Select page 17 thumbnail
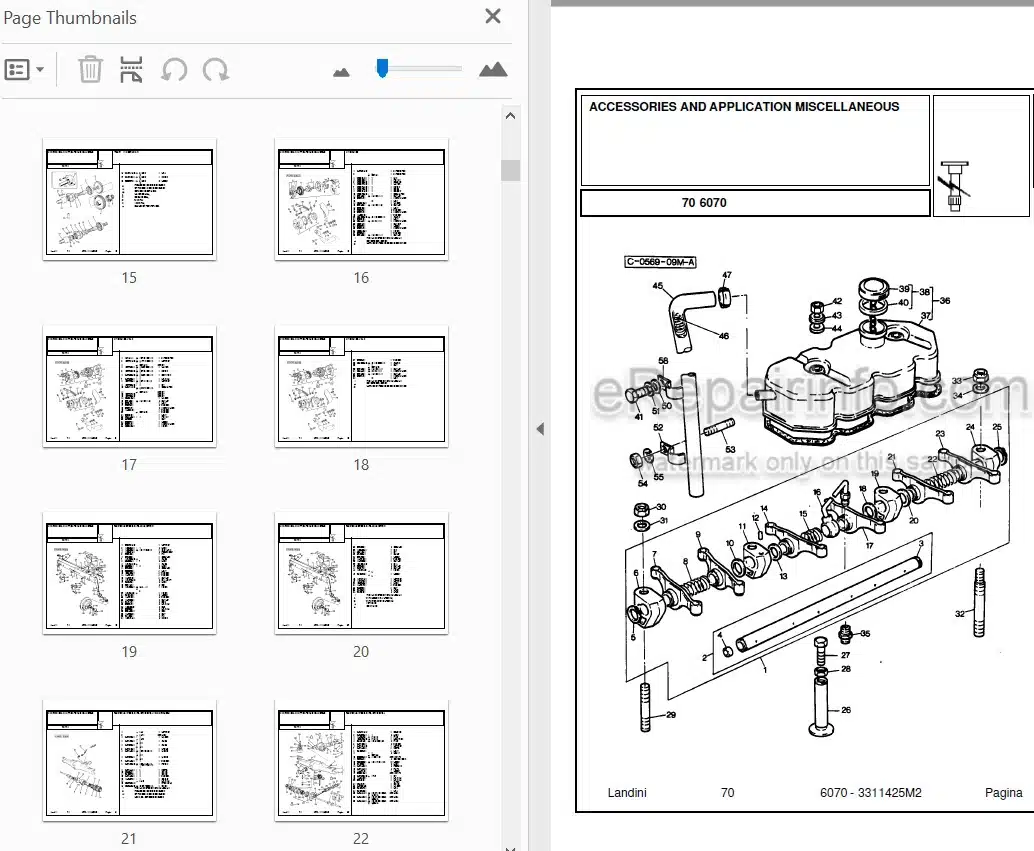 129,387
